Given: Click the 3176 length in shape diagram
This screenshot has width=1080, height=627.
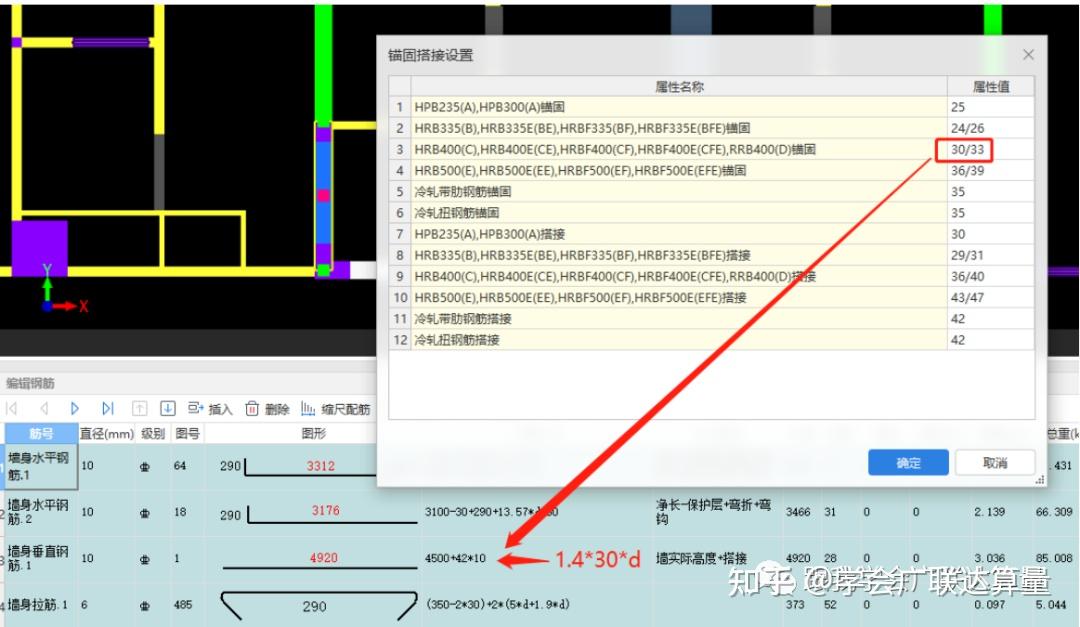Looking at the screenshot, I should 326,511.
